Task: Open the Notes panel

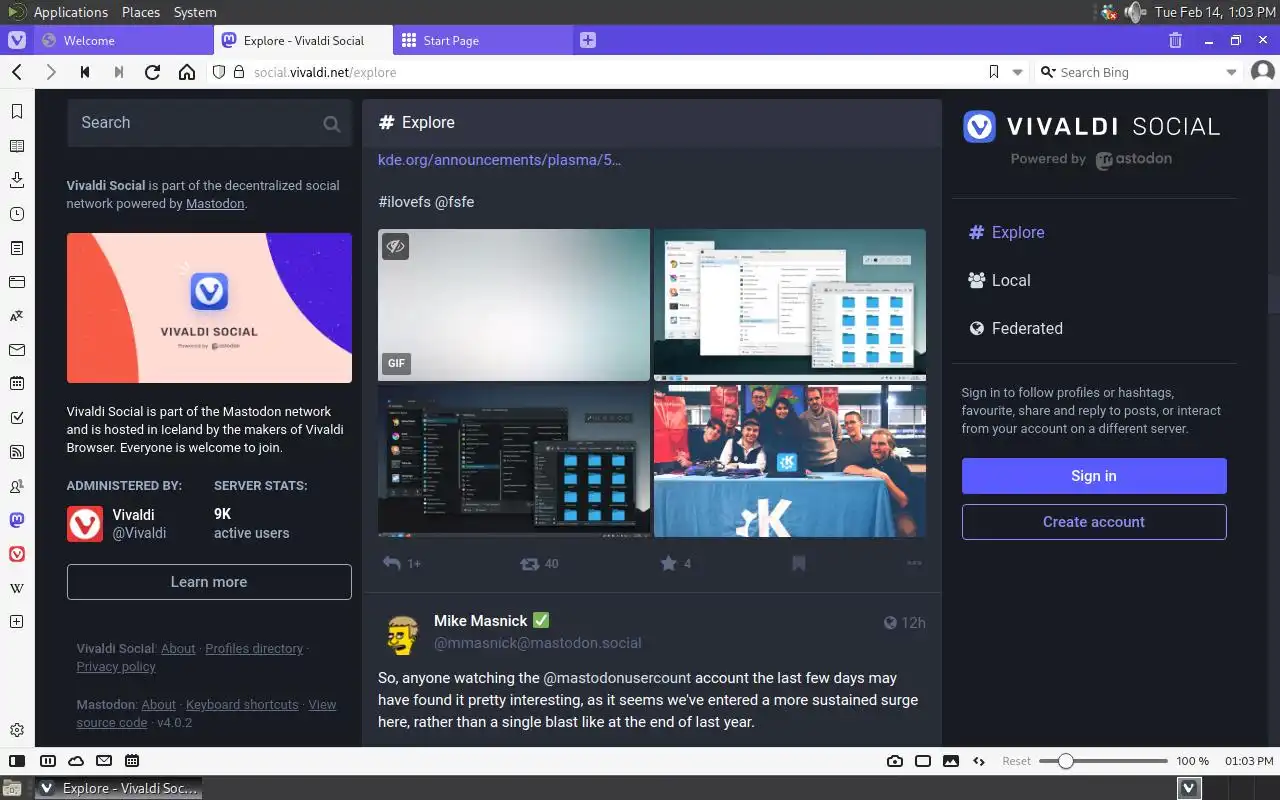Action: pos(17,248)
